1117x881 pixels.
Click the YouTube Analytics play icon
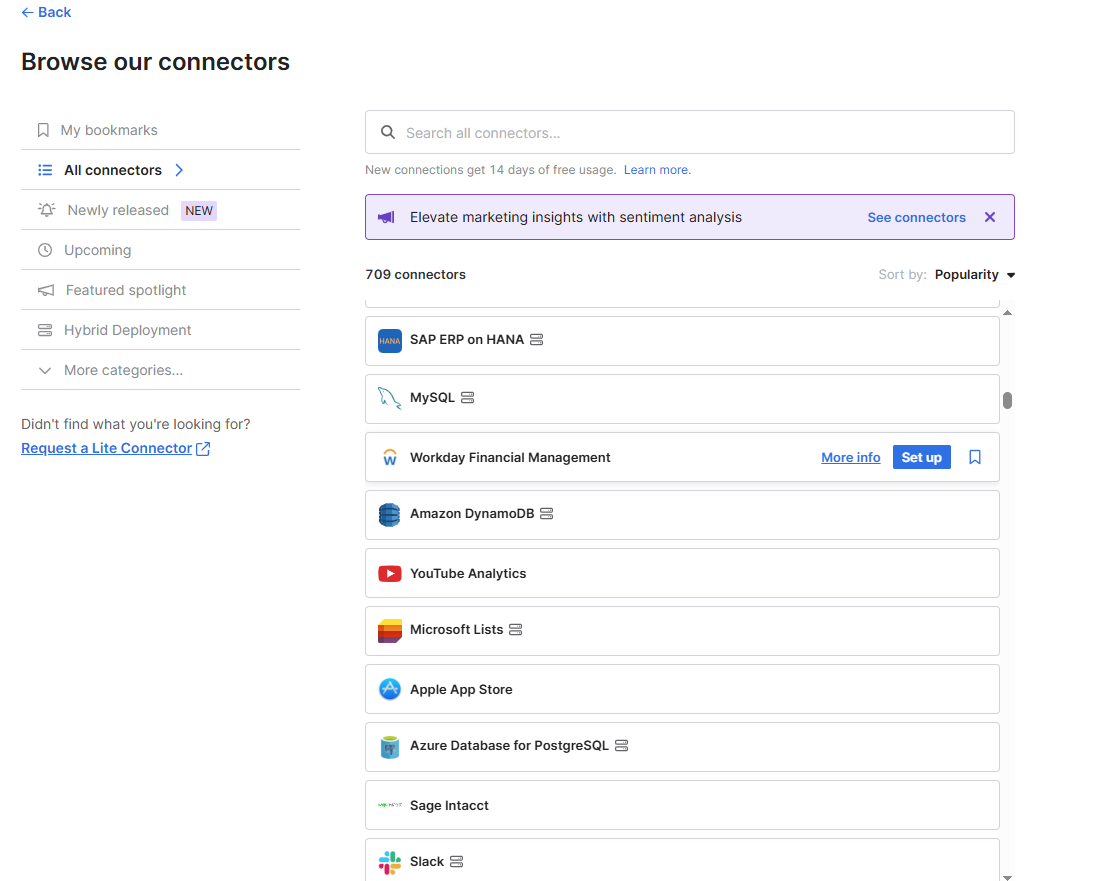(x=389, y=573)
